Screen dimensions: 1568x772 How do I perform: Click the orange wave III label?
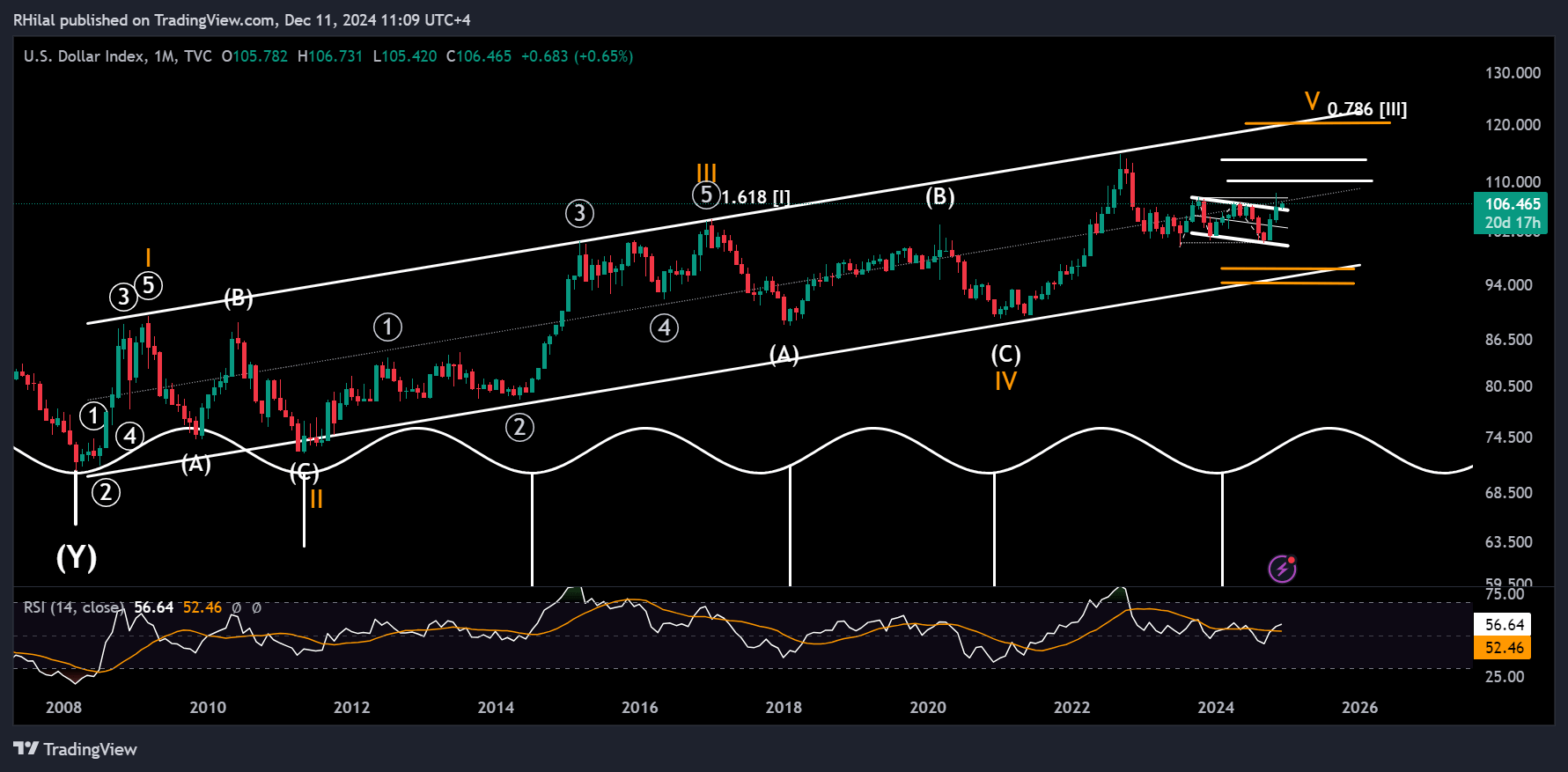[x=706, y=173]
